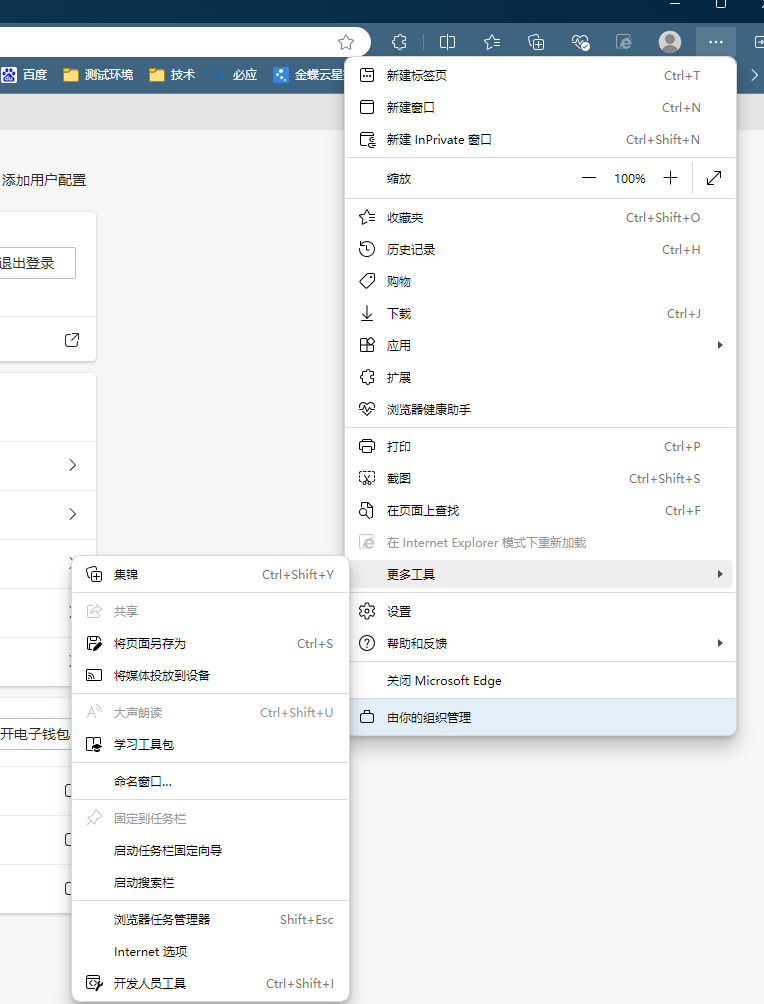
Task: Click 添加用户配置 on the settings page
Action: (44, 181)
